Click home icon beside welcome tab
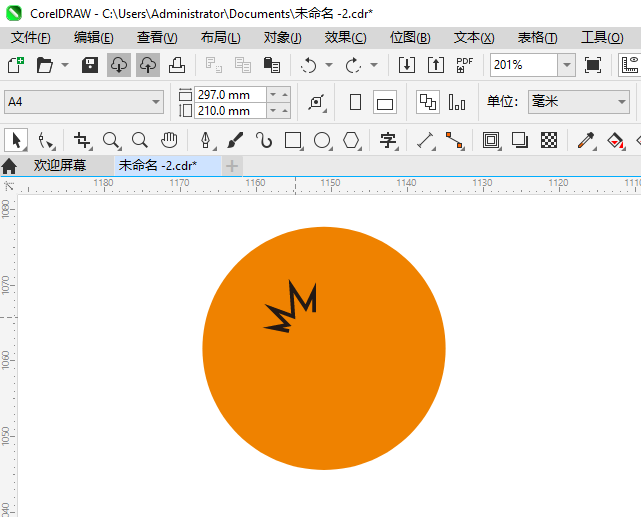Viewport: 641px width, 517px height. coord(9,166)
